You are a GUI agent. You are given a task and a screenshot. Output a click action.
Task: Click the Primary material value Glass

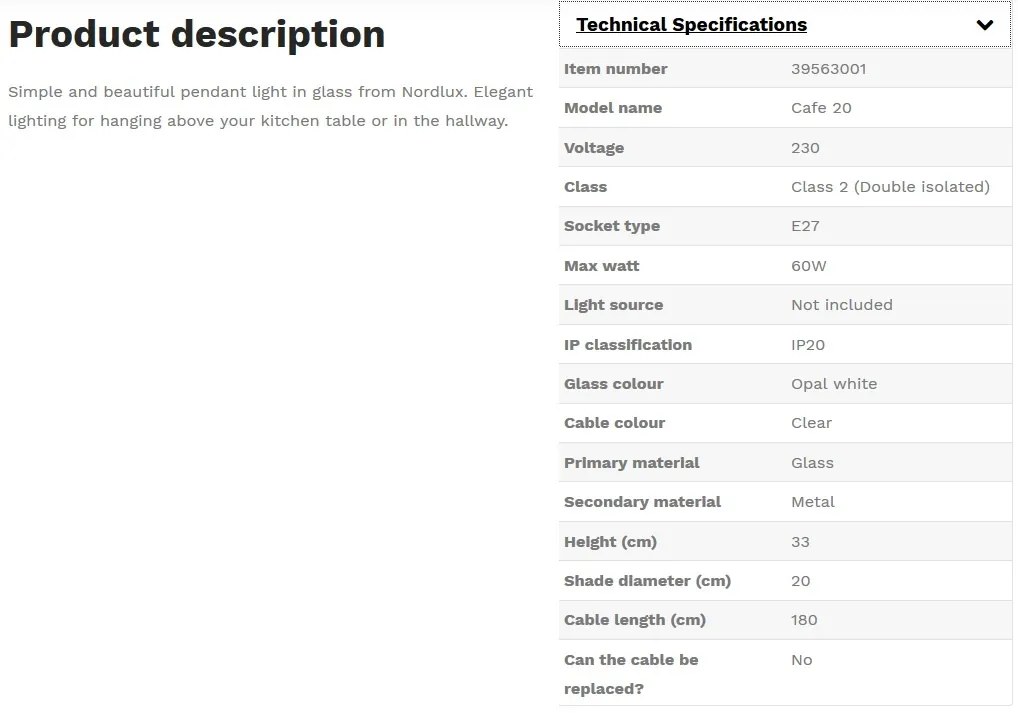click(812, 463)
